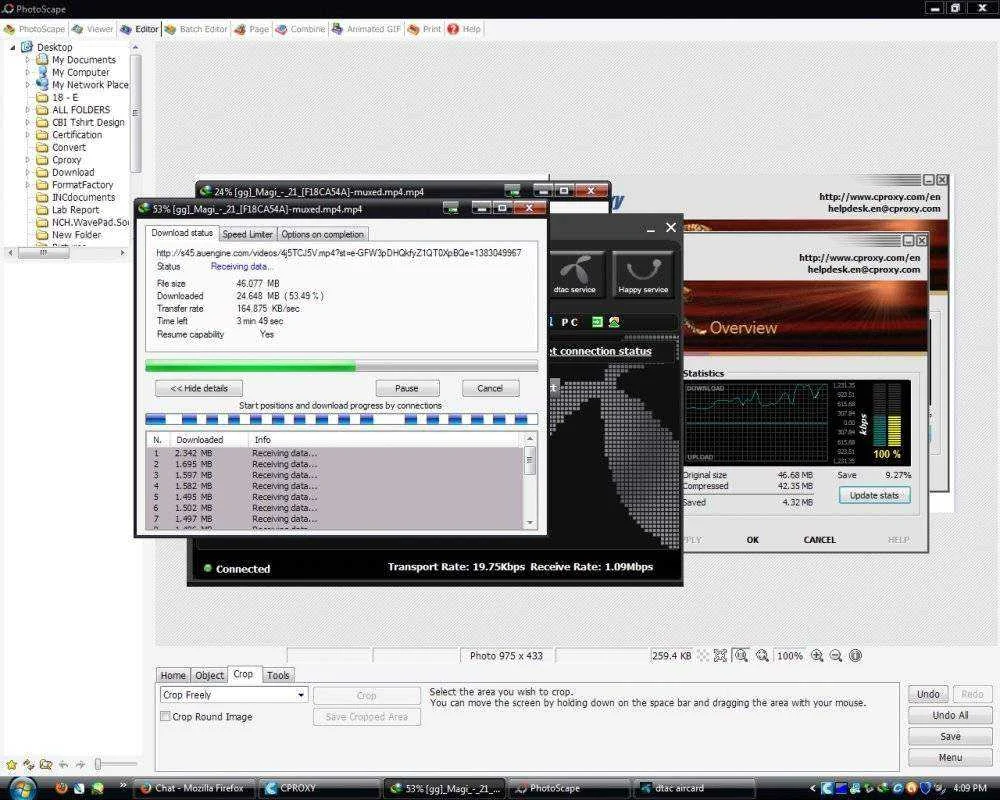1000x800 pixels.
Task: Click the Undo button
Action: [x=928, y=694]
